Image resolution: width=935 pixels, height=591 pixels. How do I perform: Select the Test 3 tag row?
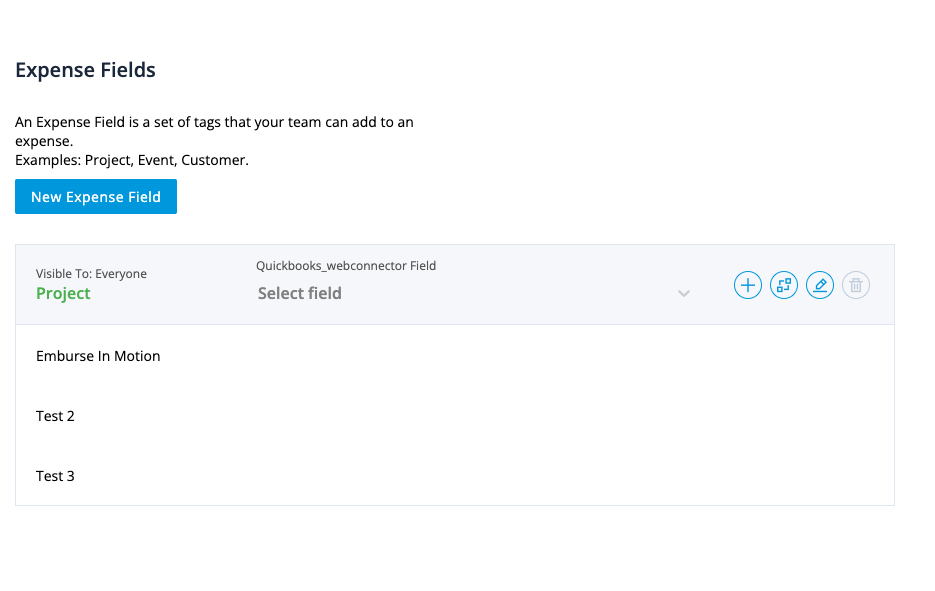(x=55, y=476)
